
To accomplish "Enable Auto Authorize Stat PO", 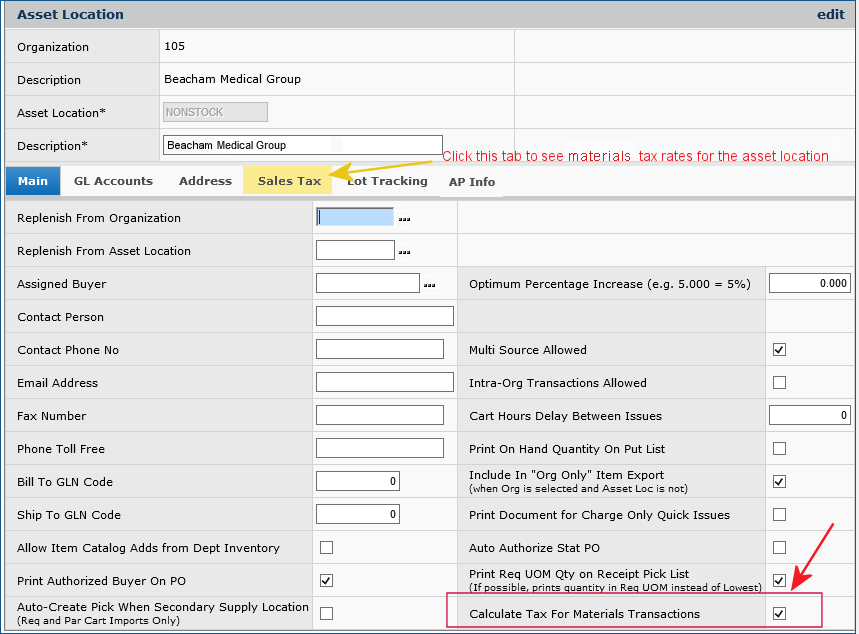I will pyautogui.click(x=779, y=547).
